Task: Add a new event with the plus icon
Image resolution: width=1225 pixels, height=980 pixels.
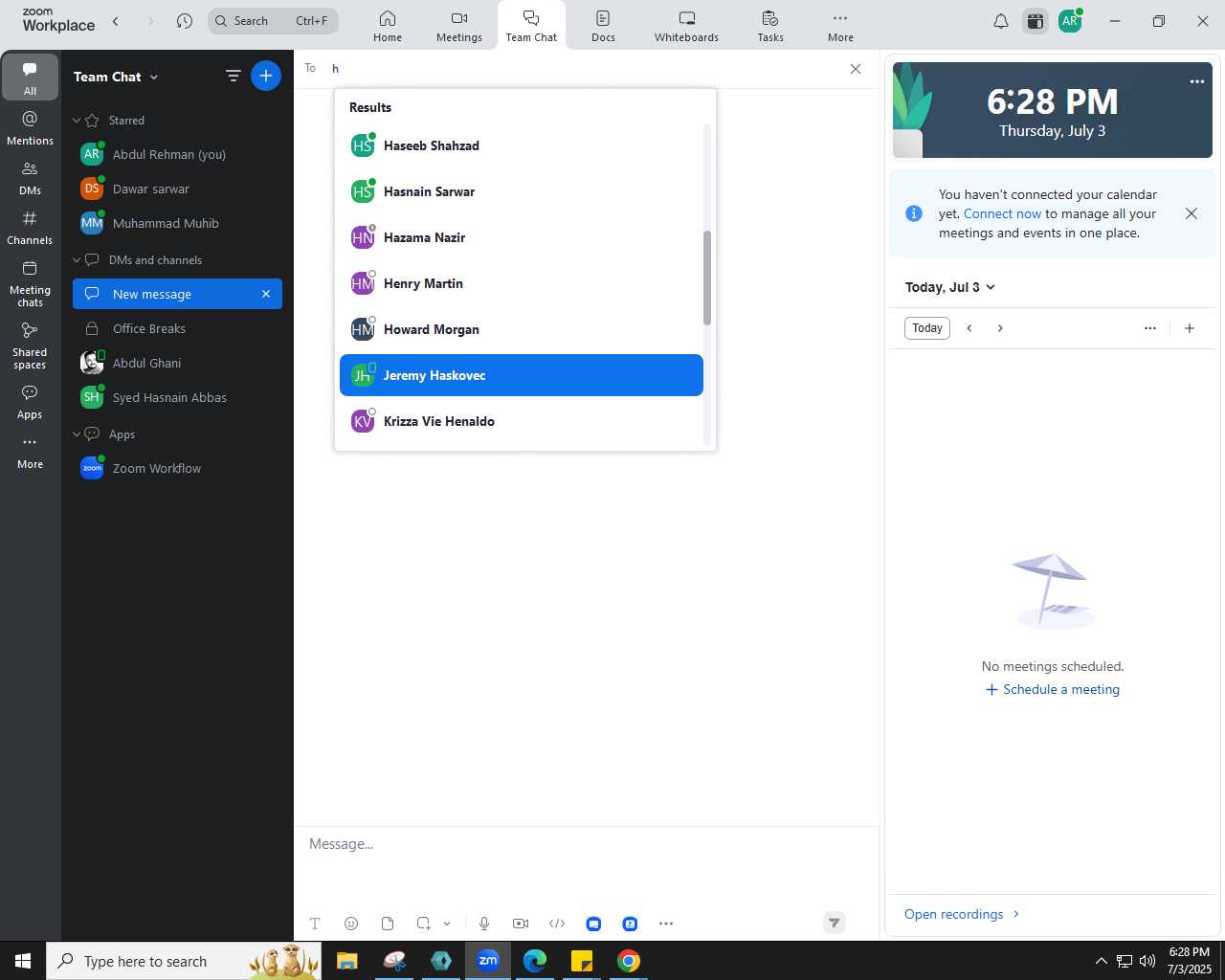Action: 1190,328
